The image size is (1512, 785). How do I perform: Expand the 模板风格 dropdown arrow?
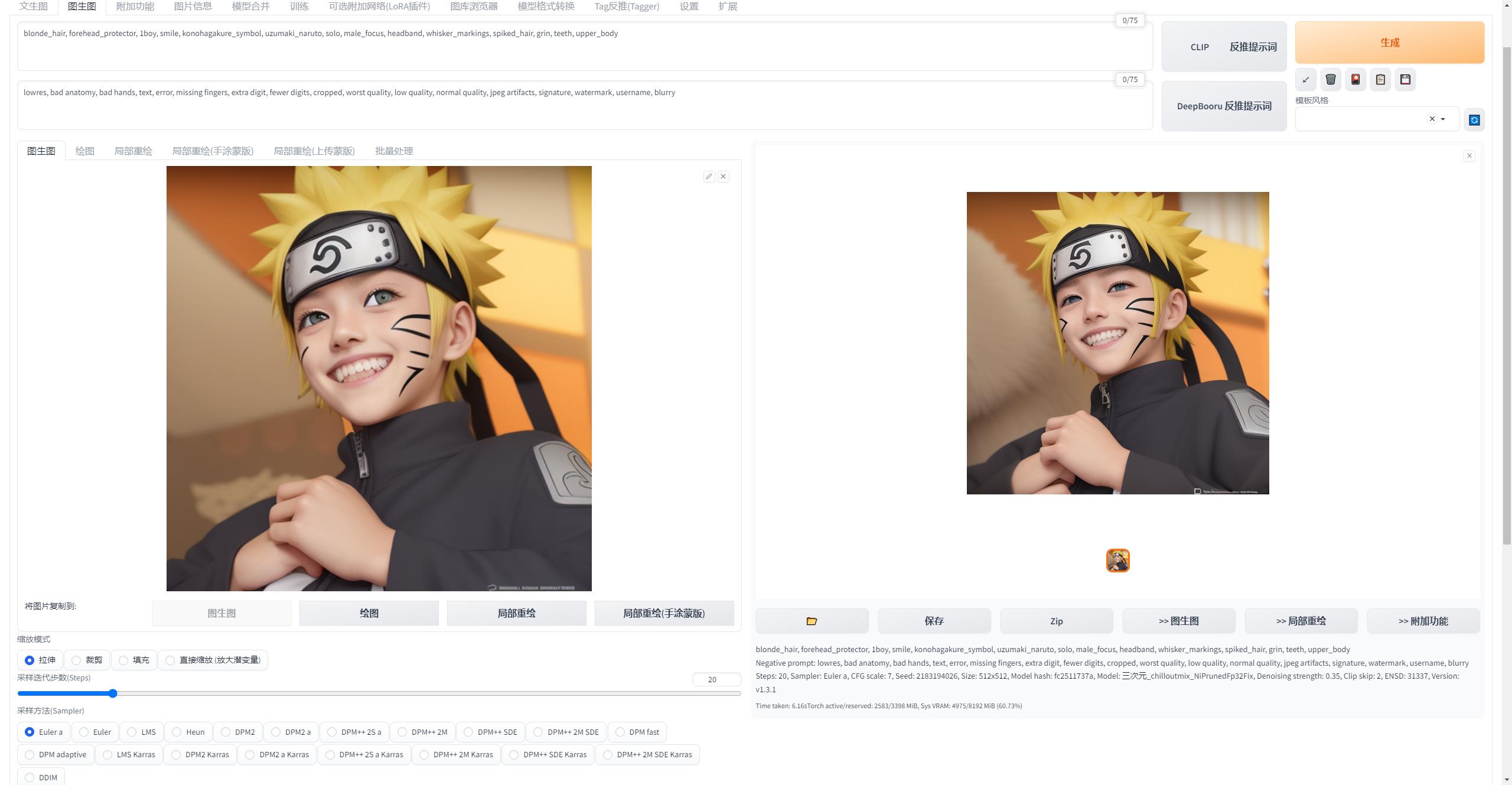1443,119
